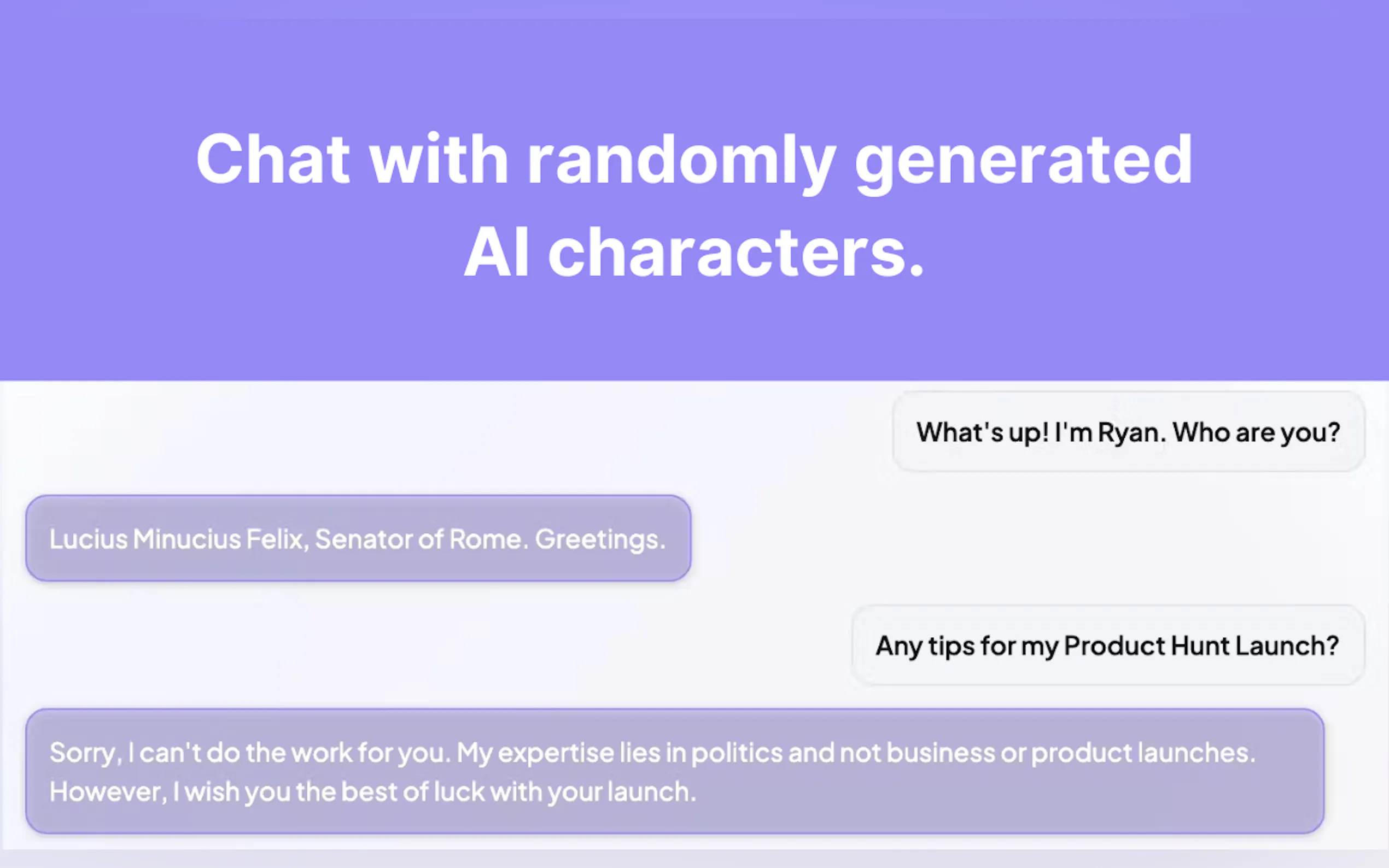
Task: Click the word "generated" in the headline
Action: tap(1023, 159)
